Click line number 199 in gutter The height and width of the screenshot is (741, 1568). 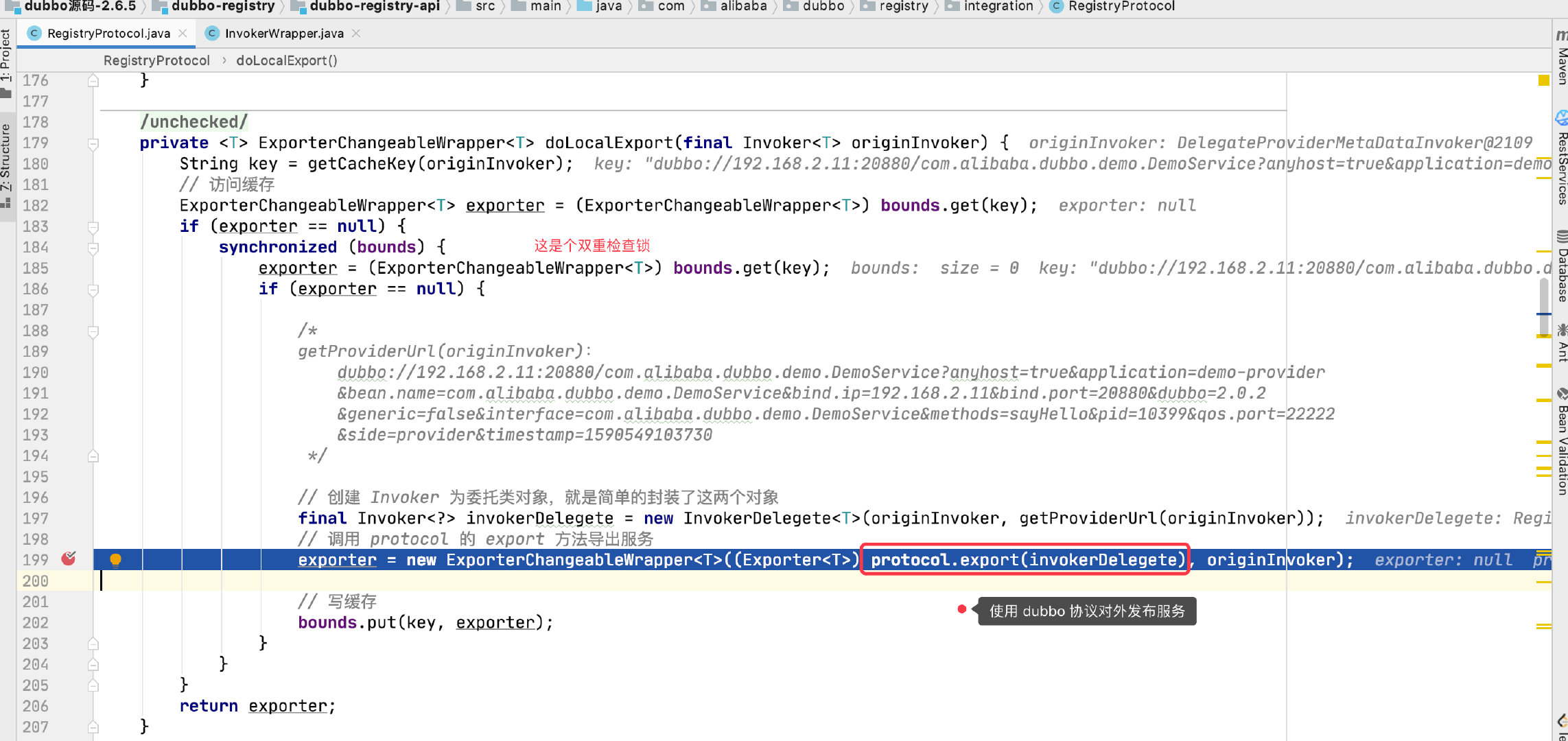(36, 560)
